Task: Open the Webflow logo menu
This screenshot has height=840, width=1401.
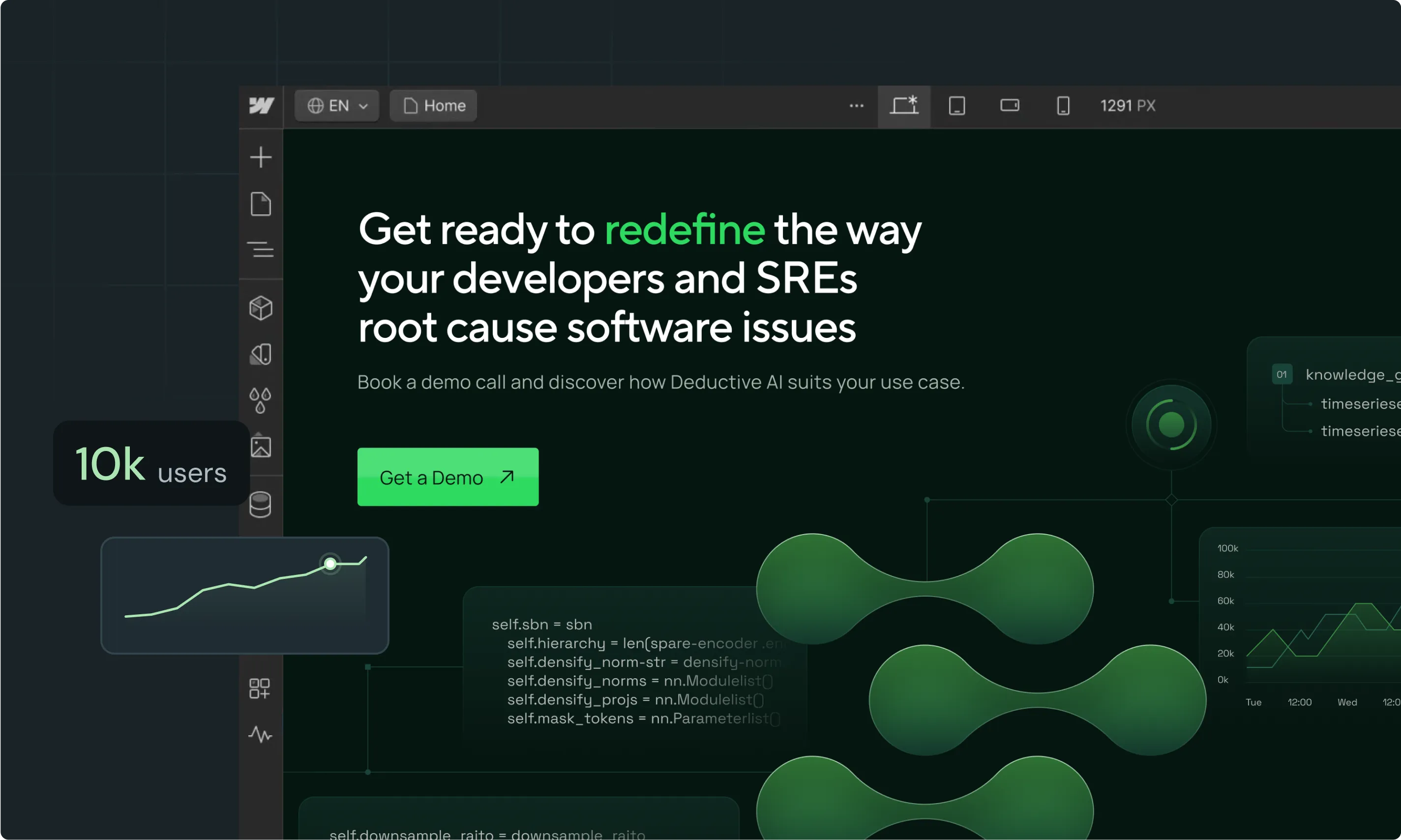Action: point(262,106)
